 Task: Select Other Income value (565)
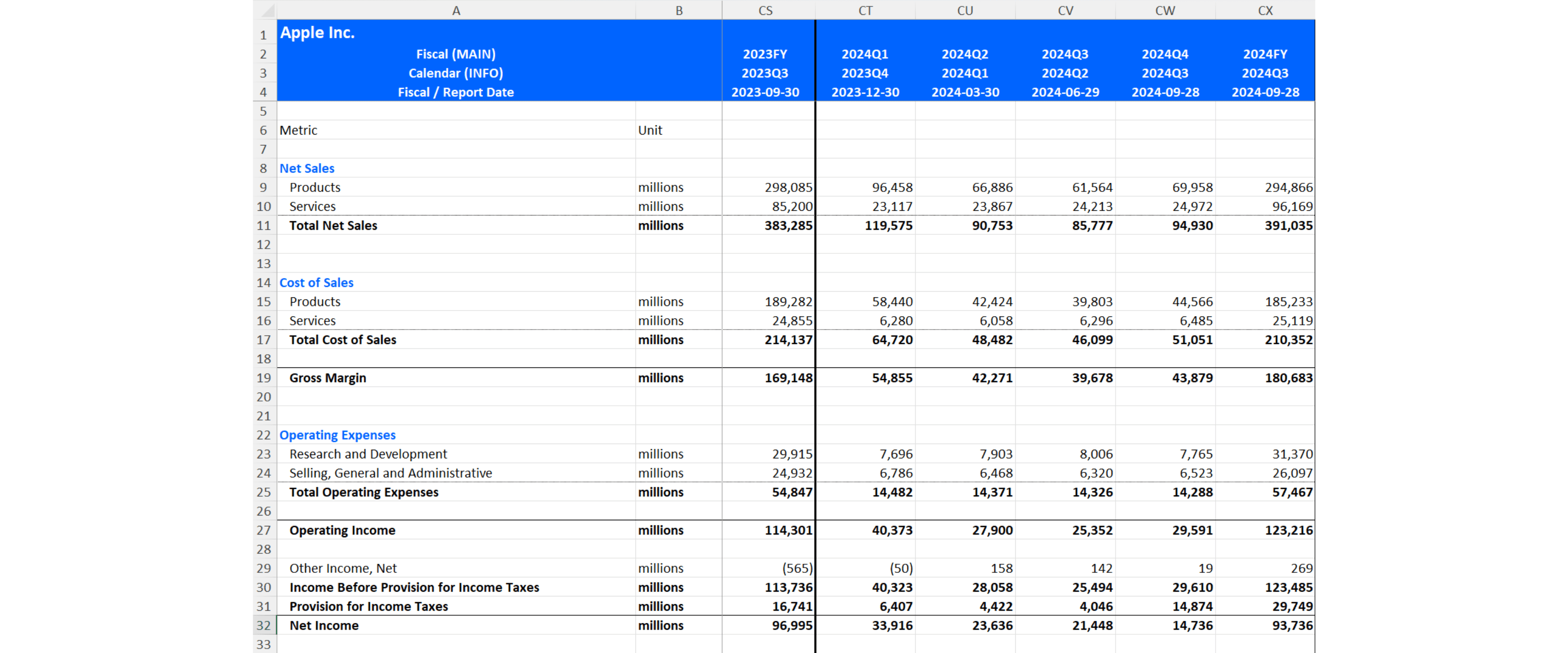(x=797, y=568)
